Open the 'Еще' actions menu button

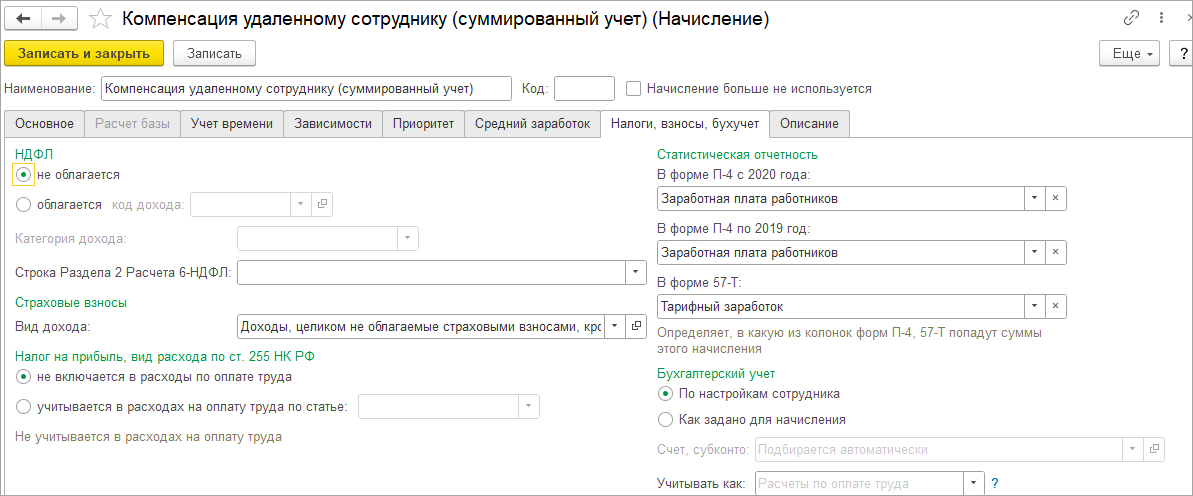coord(1129,53)
